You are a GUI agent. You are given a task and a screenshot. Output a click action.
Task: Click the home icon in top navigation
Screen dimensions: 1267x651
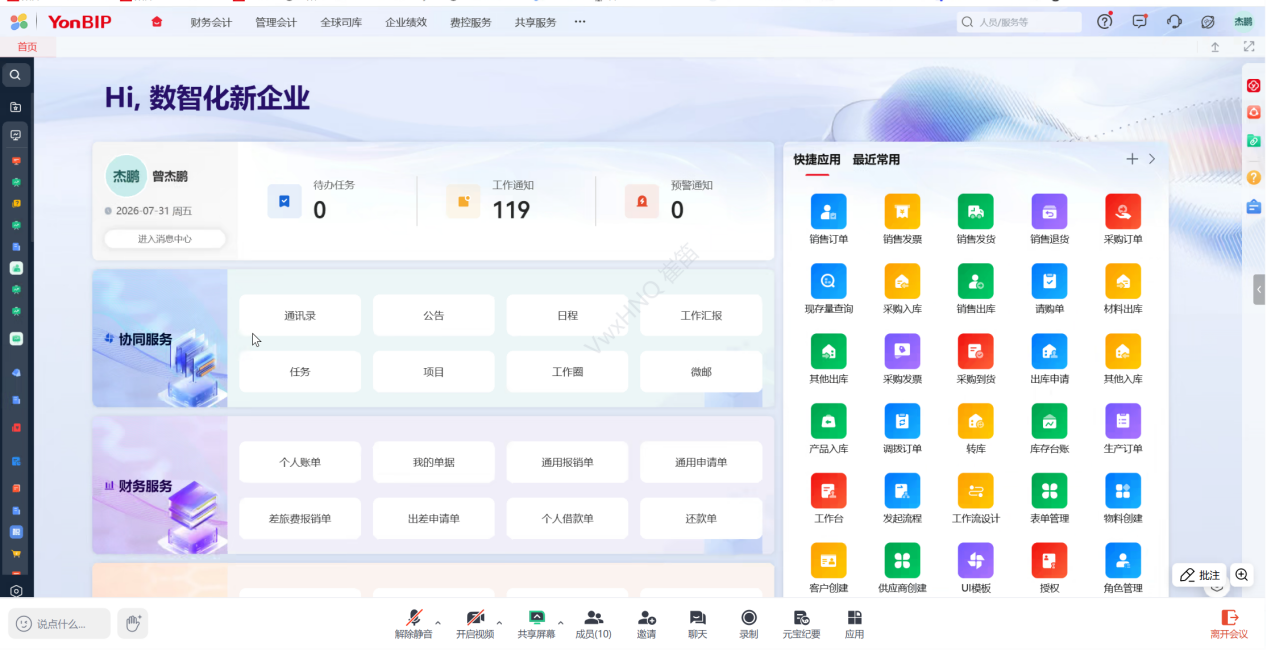tap(157, 22)
